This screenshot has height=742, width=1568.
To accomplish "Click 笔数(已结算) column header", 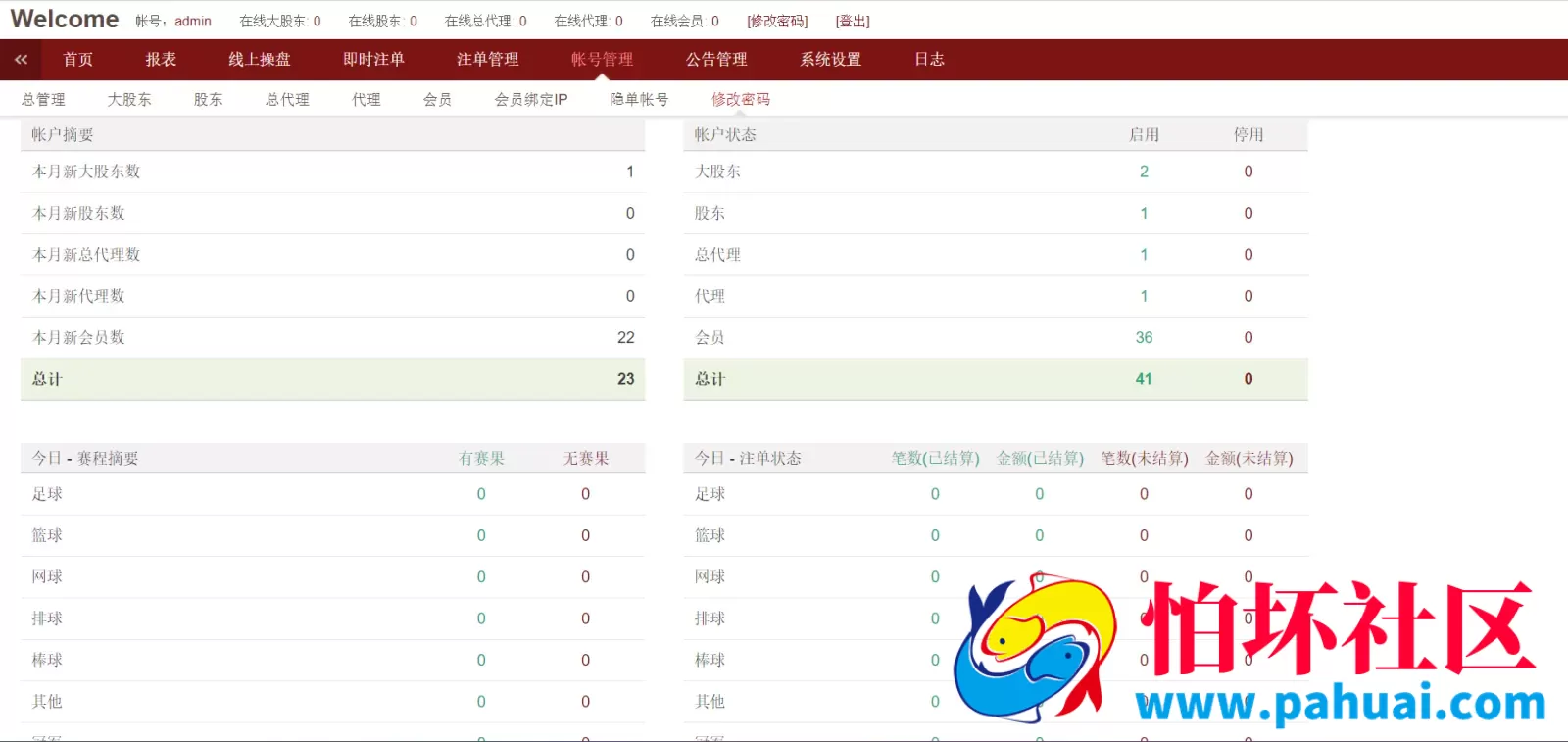I will click(x=935, y=459).
